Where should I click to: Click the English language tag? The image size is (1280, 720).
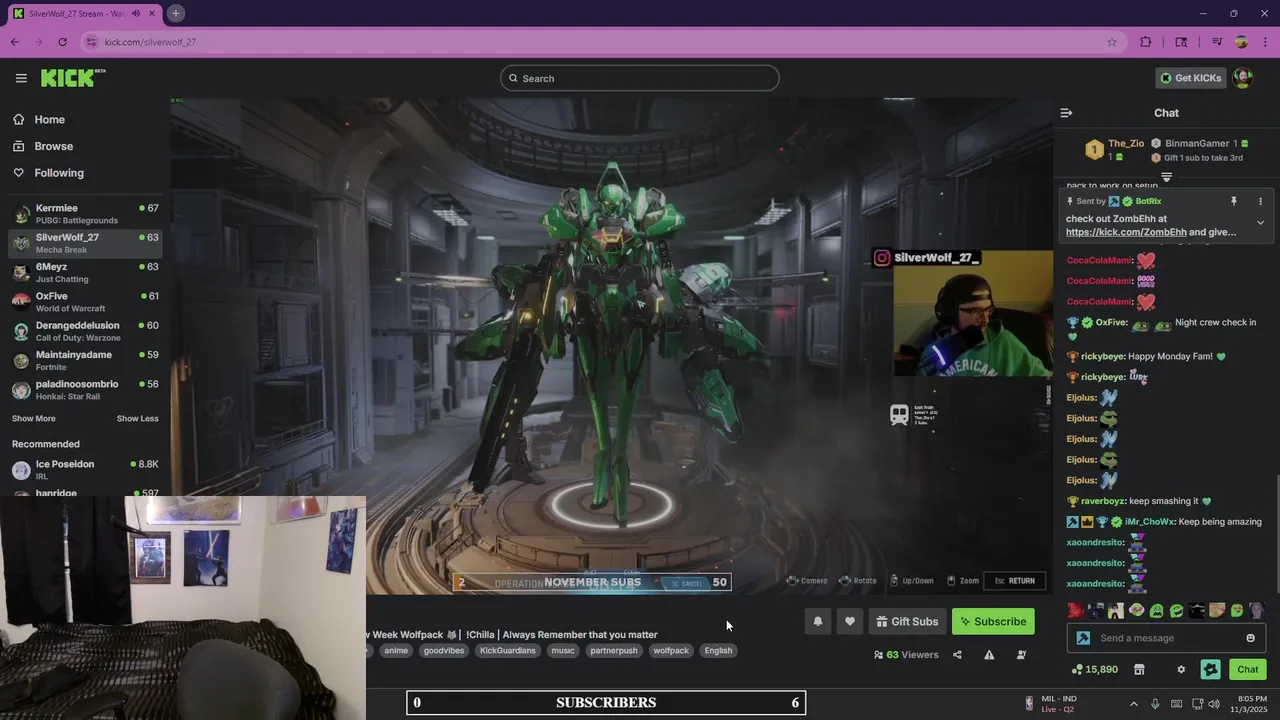718,650
